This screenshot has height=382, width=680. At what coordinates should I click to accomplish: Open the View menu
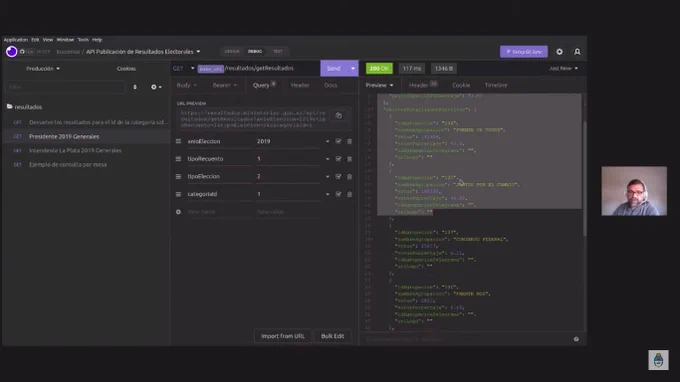pyautogui.click(x=48, y=39)
